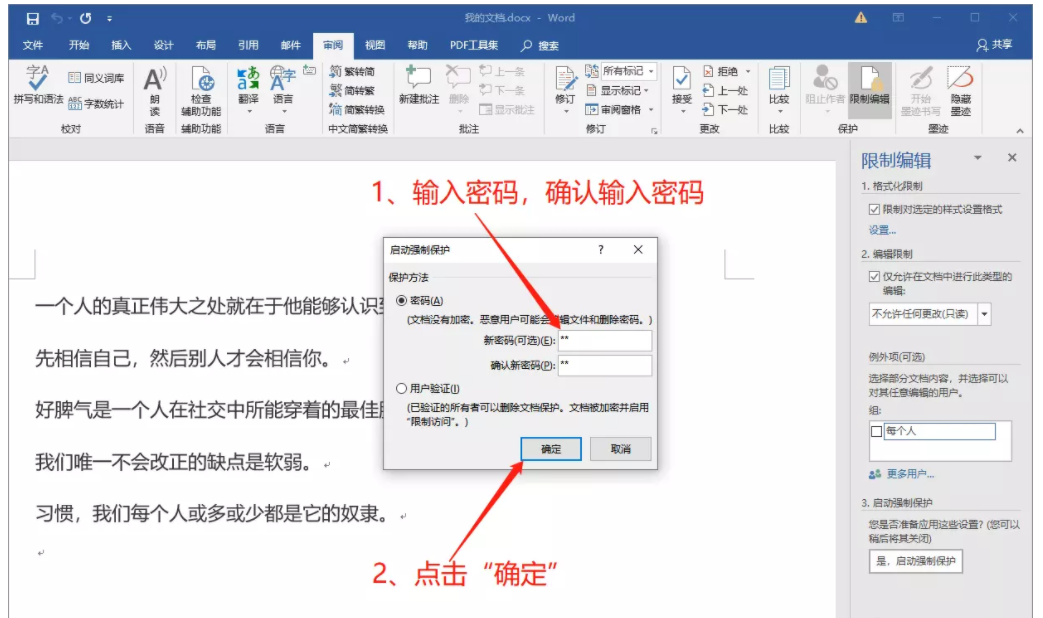
Task: Expand the Reviewing Pane dropdown arrow
Action: (651, 110)
